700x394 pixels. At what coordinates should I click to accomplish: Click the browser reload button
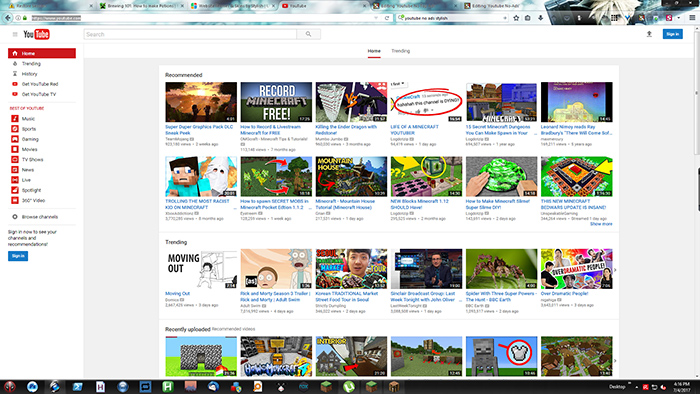click(x=387, y=18)
